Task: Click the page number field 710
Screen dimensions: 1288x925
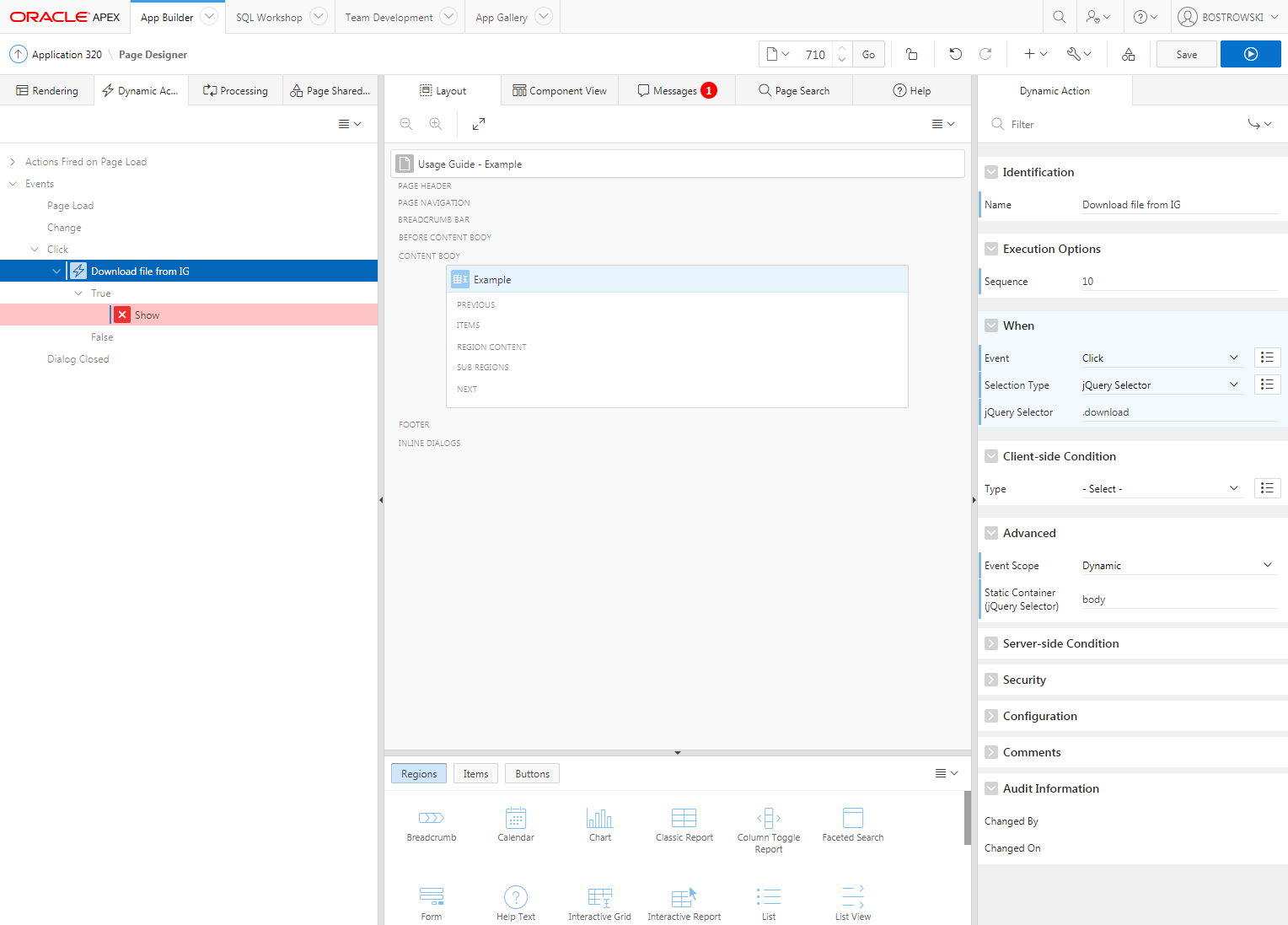Action: [x=815, y=54]
